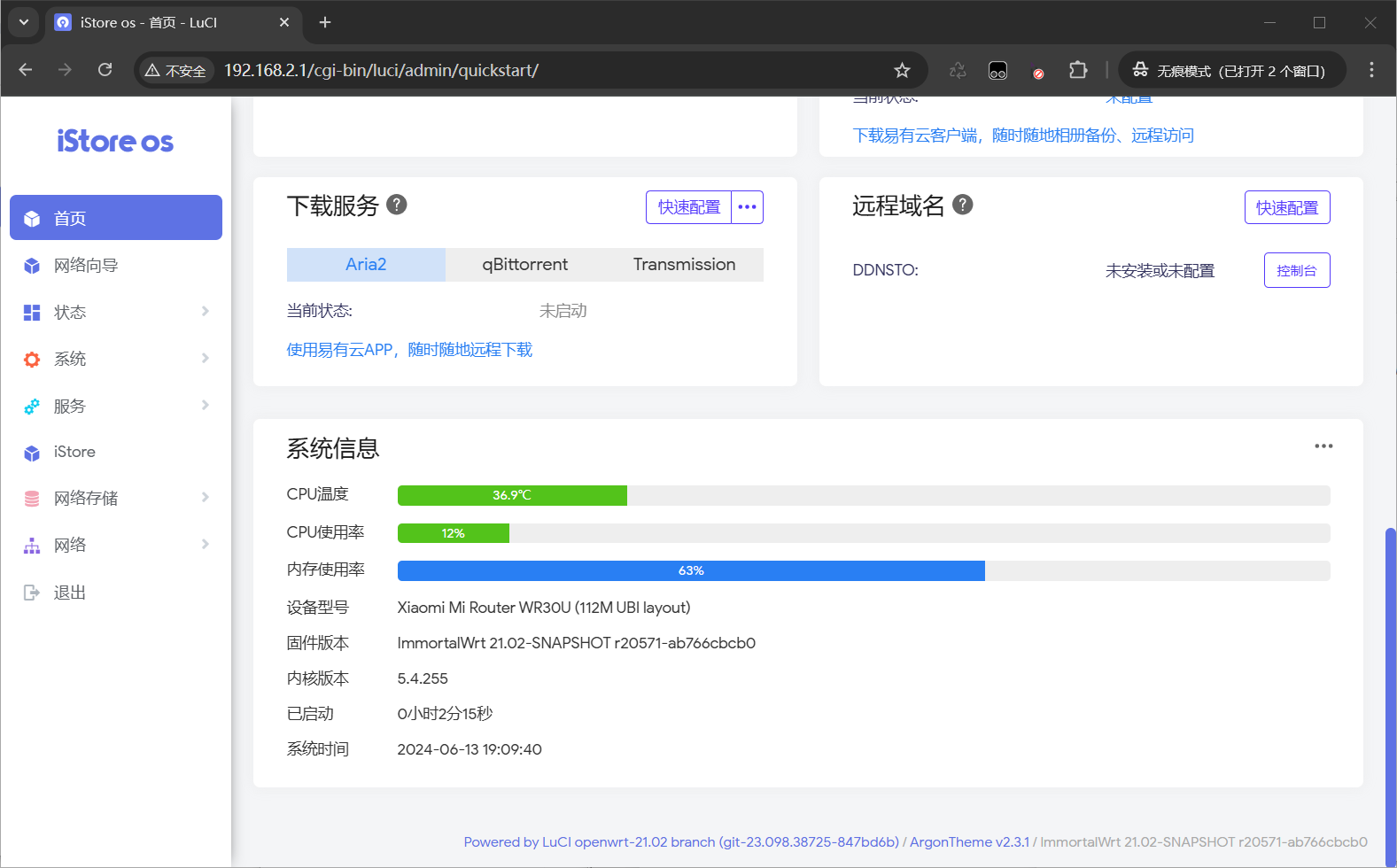Click the iStore sidebar cube icon
Screen dimensions: 1397x868
(x=32, y=453)
